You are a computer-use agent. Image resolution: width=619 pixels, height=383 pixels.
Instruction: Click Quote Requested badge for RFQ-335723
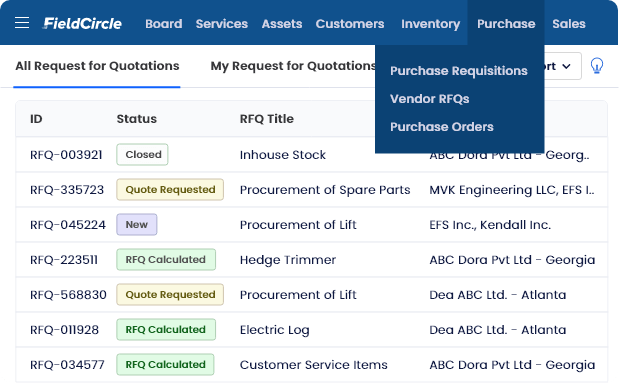(x=170, y=190)
